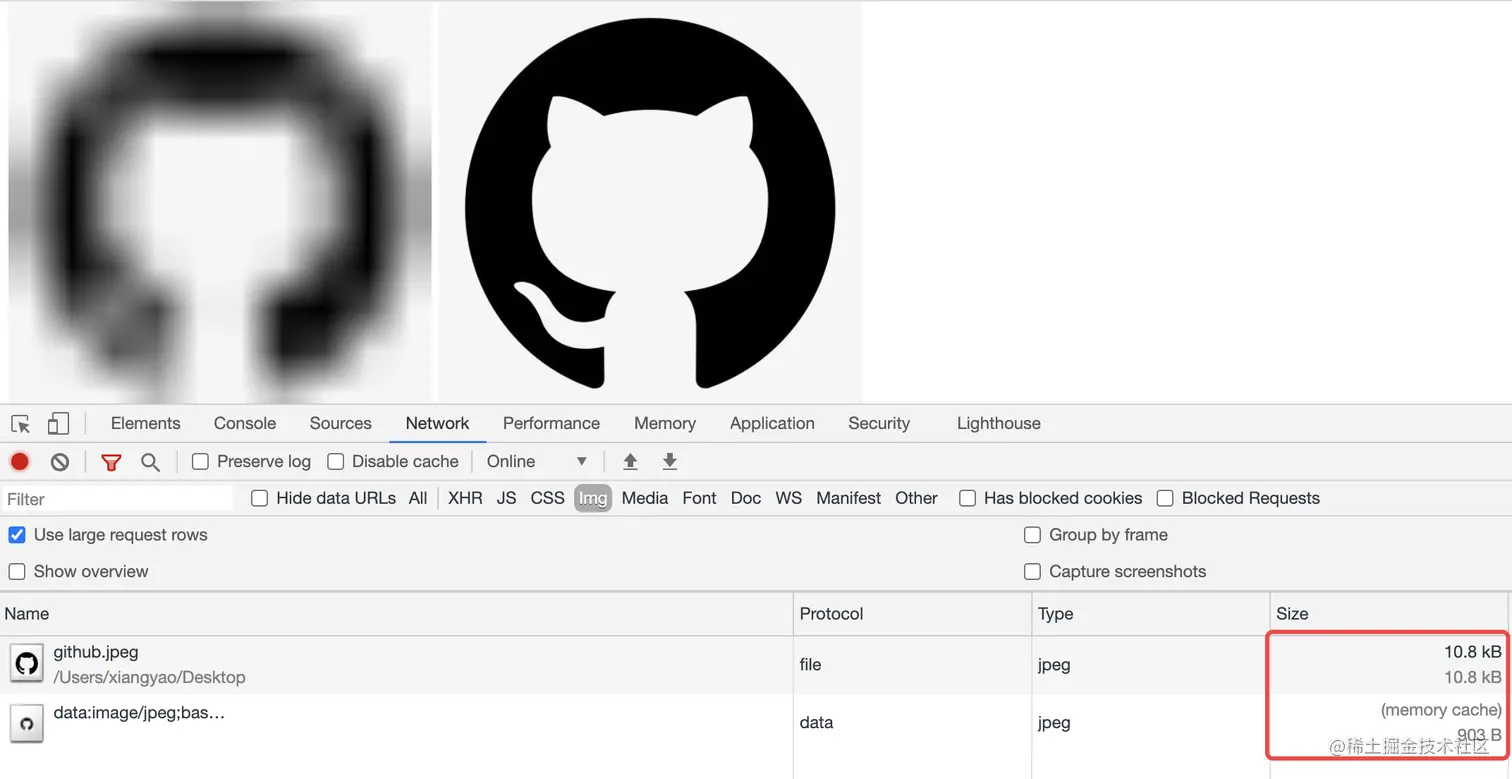The height and width of the screenshot is (779, 1512).
Task: Open network search with magnifier icon
Action: point(150,462)
